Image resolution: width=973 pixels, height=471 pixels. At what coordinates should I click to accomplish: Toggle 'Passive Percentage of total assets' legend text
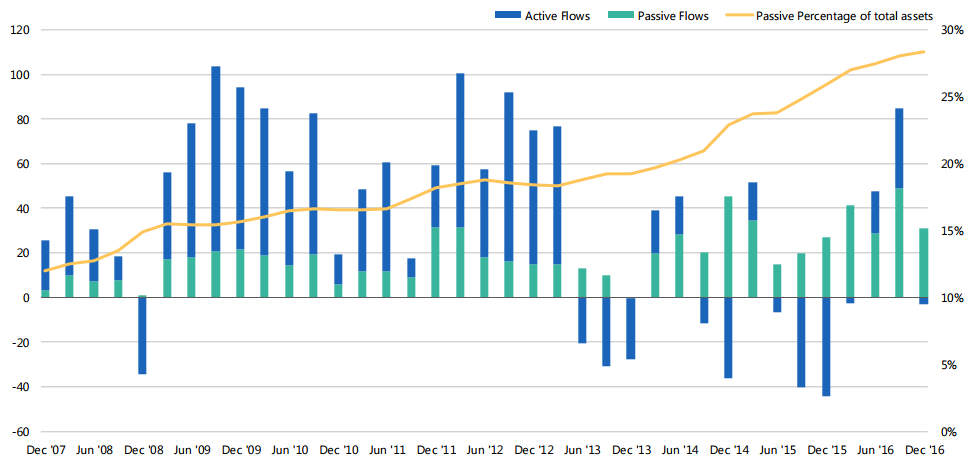pos(845,15)
